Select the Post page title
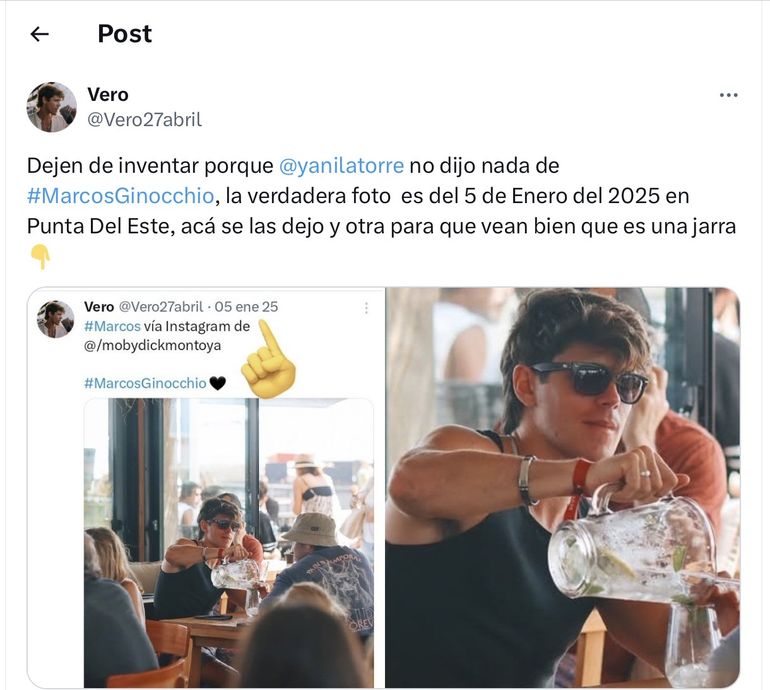 coord(124,34)
